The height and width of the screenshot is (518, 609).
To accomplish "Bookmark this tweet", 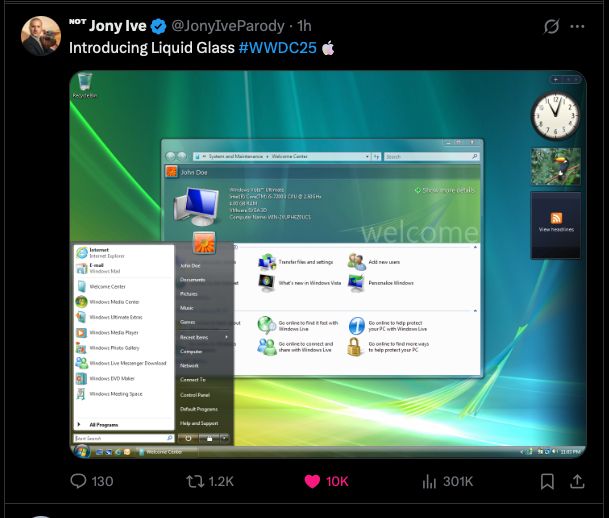I will [547, 481].
